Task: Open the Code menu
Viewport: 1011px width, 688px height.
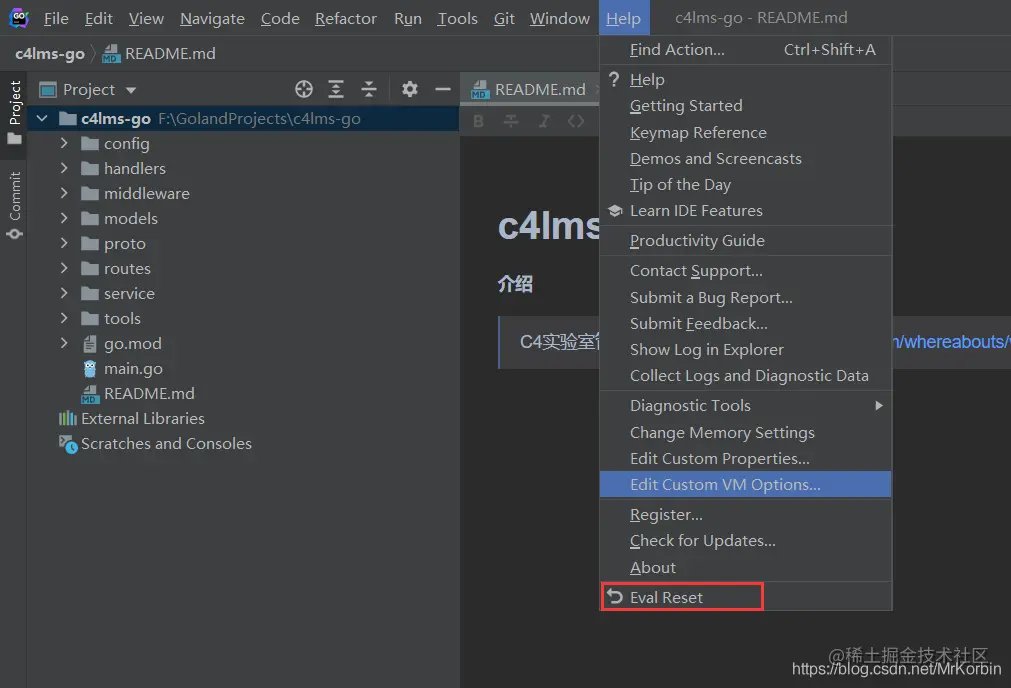Action: tap(280, 19)
